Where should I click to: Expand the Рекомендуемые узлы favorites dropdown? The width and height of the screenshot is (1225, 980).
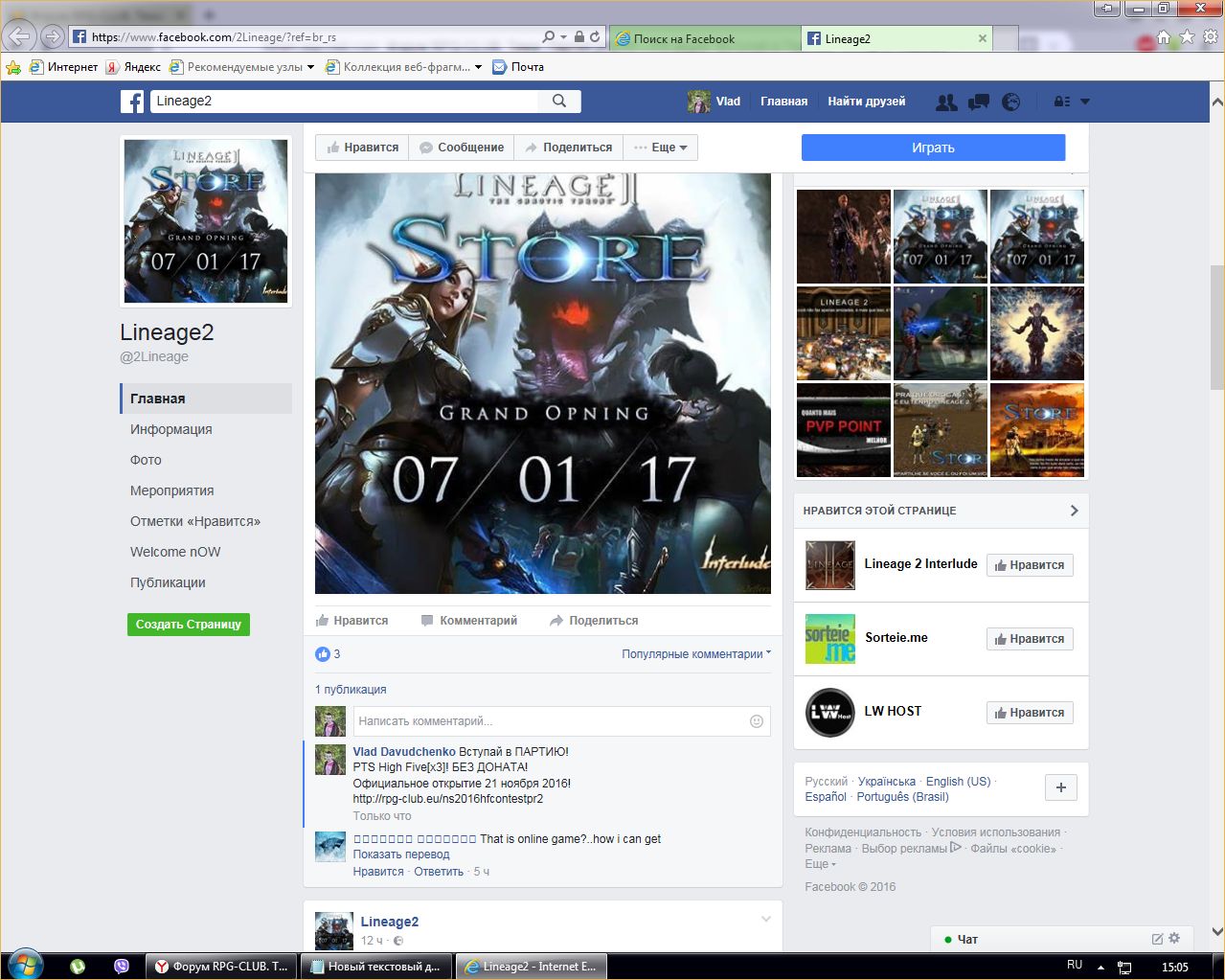[x=310, y=67]
